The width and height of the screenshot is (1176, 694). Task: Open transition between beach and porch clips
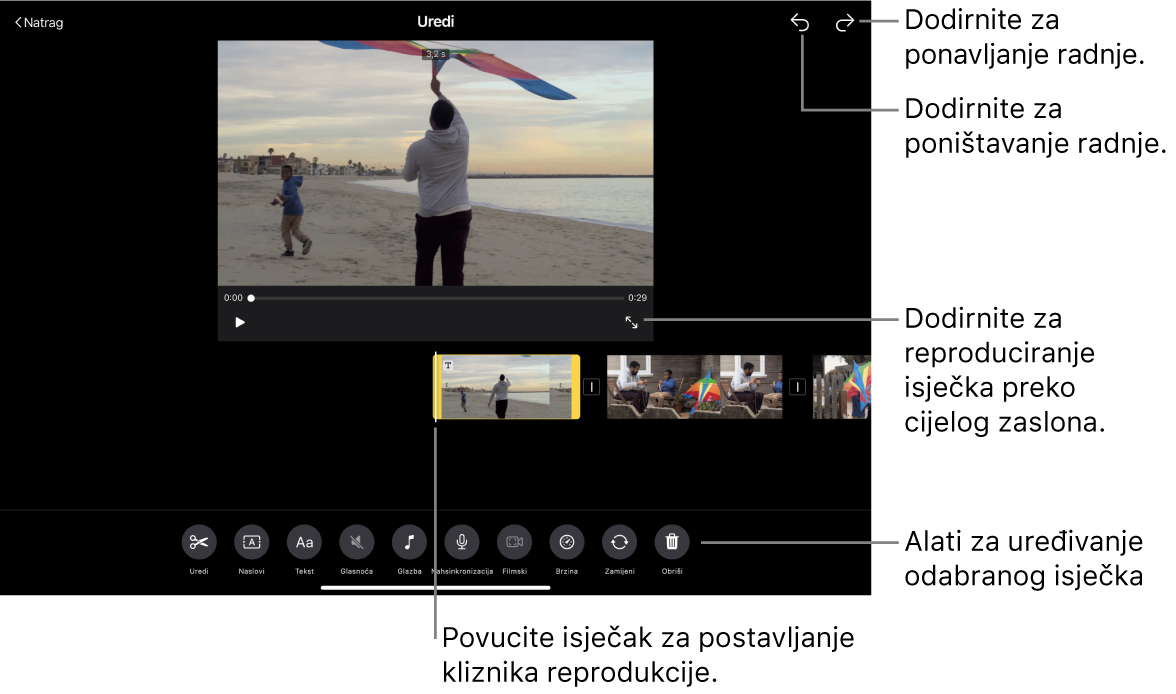coord(591,387)
